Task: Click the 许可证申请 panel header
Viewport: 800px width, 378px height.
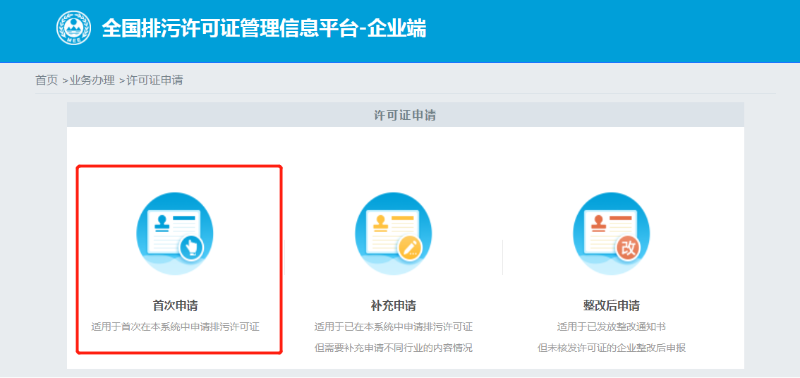Action: click(405, 115)
